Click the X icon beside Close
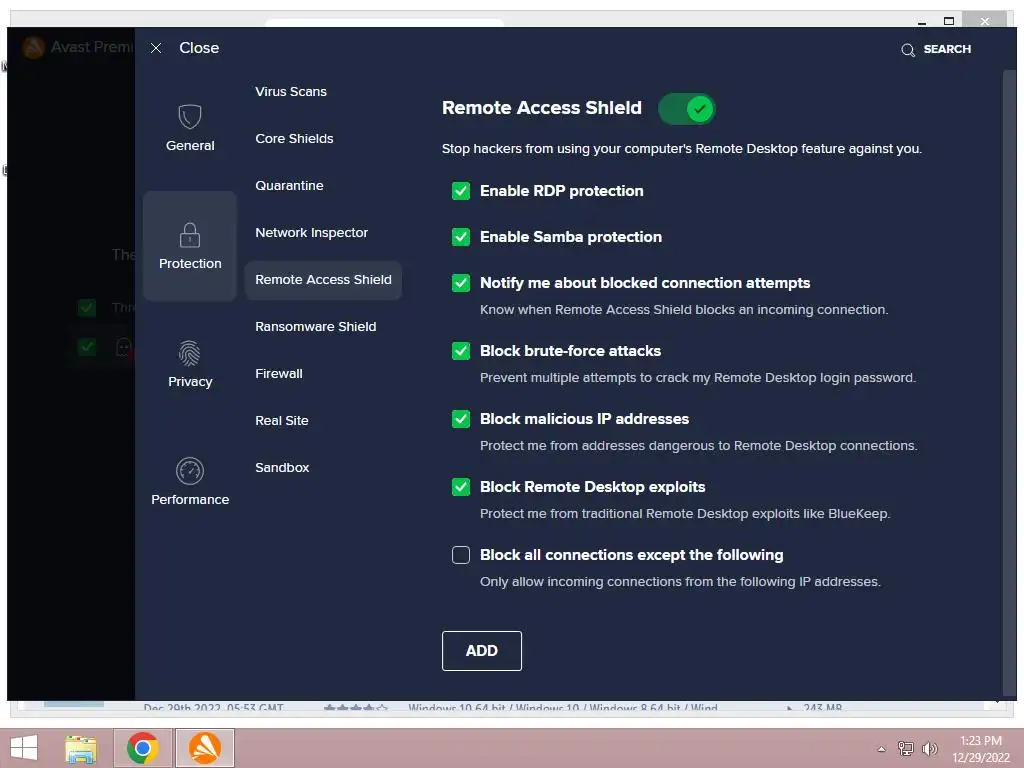The height and width of the screenshot is (768, 1024). click(155, 48)
